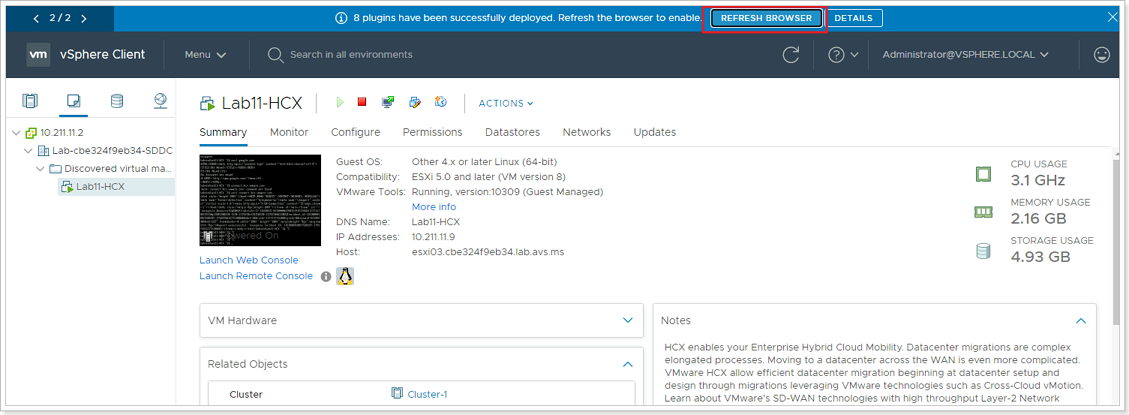Image resolution: width=1129 pixels, height=415 pixels.
Task: Click the Lab11-HCX title VM icon
Action: click(x=207, y=103)
